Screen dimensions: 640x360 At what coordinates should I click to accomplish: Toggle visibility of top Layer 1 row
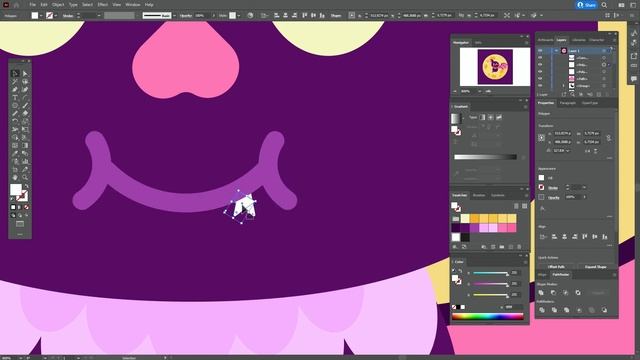pyautogui.click(x=540, y=51)
